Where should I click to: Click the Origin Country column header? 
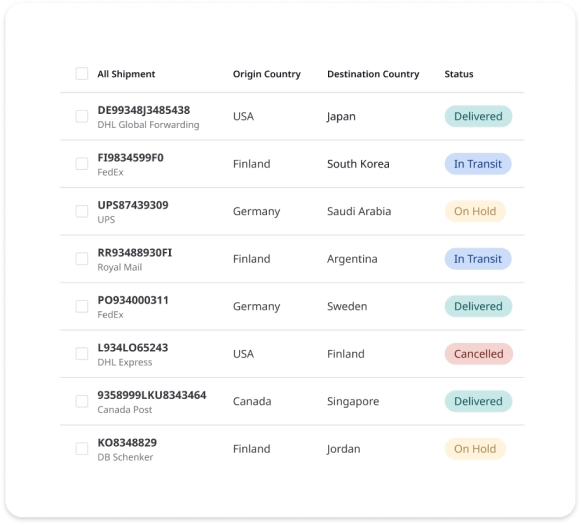pos(266,74)
